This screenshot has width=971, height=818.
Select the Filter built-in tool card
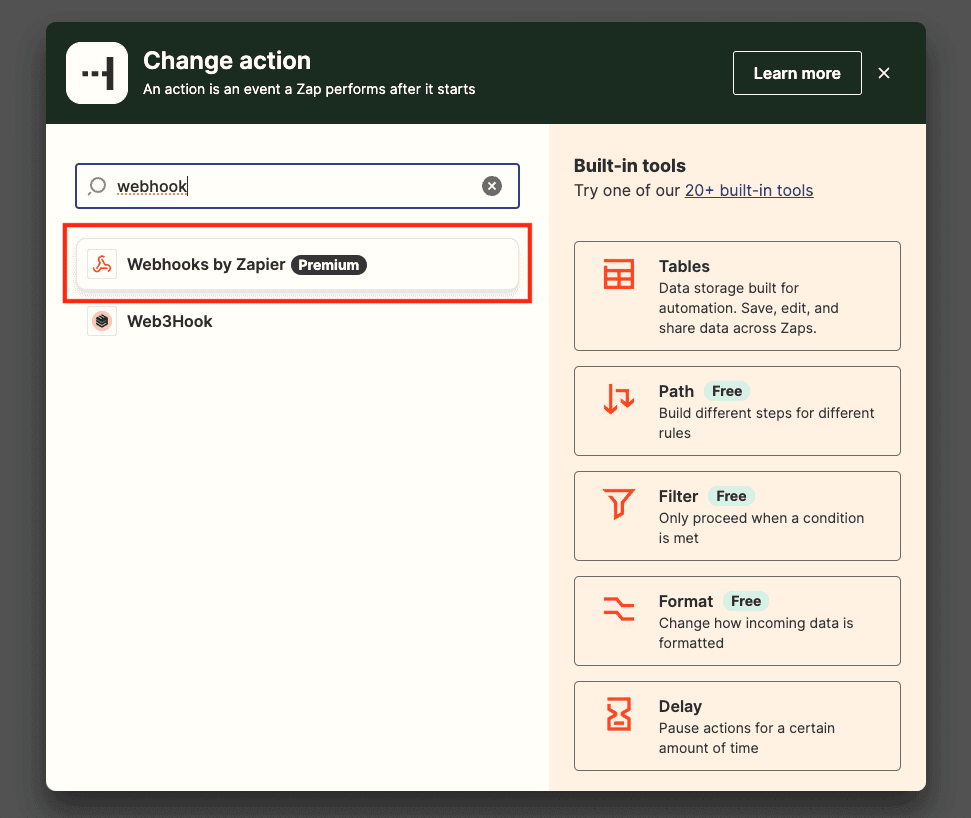tap(737, 516)
